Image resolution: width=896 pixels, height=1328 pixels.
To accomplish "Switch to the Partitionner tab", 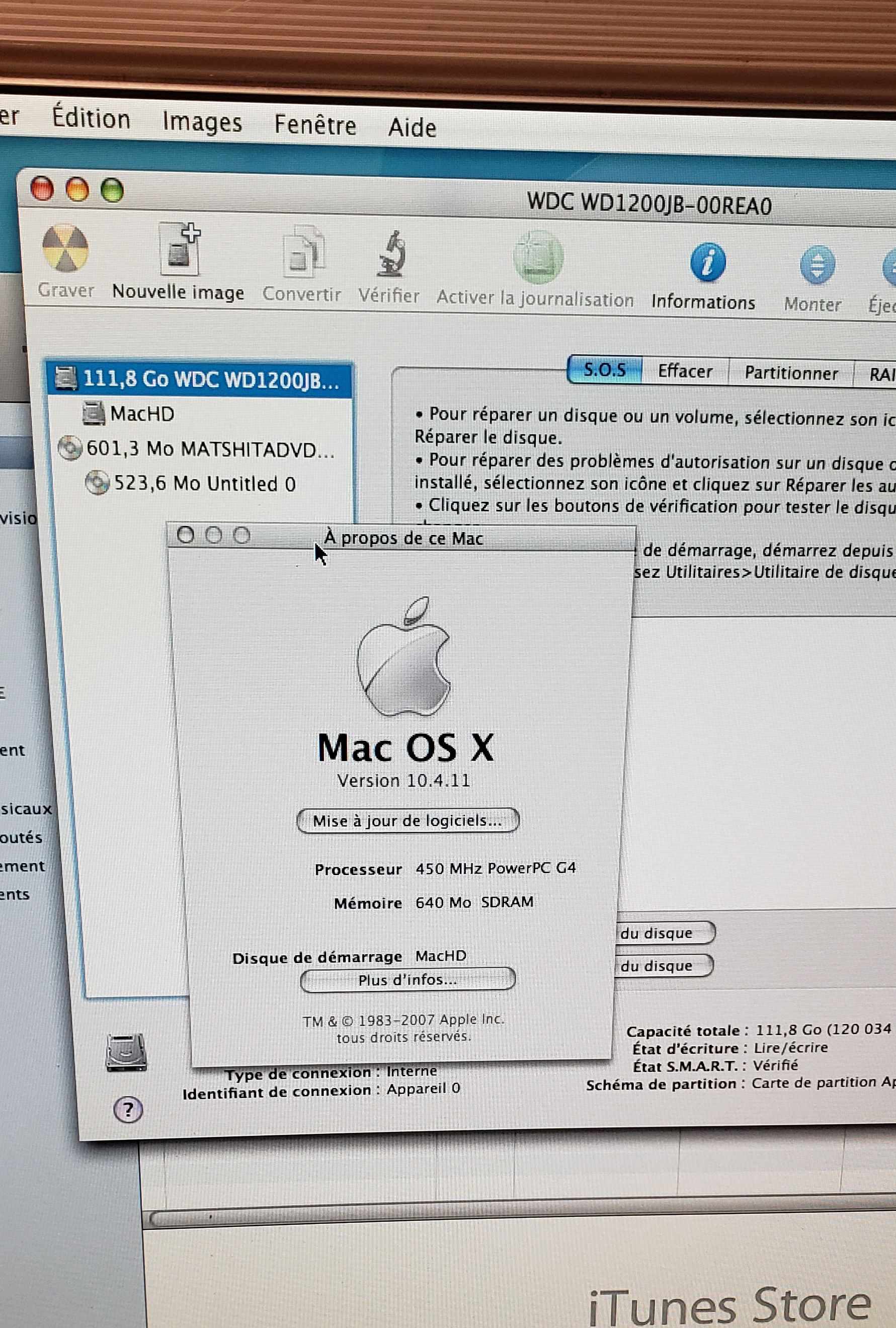I will tap(791, 373).
